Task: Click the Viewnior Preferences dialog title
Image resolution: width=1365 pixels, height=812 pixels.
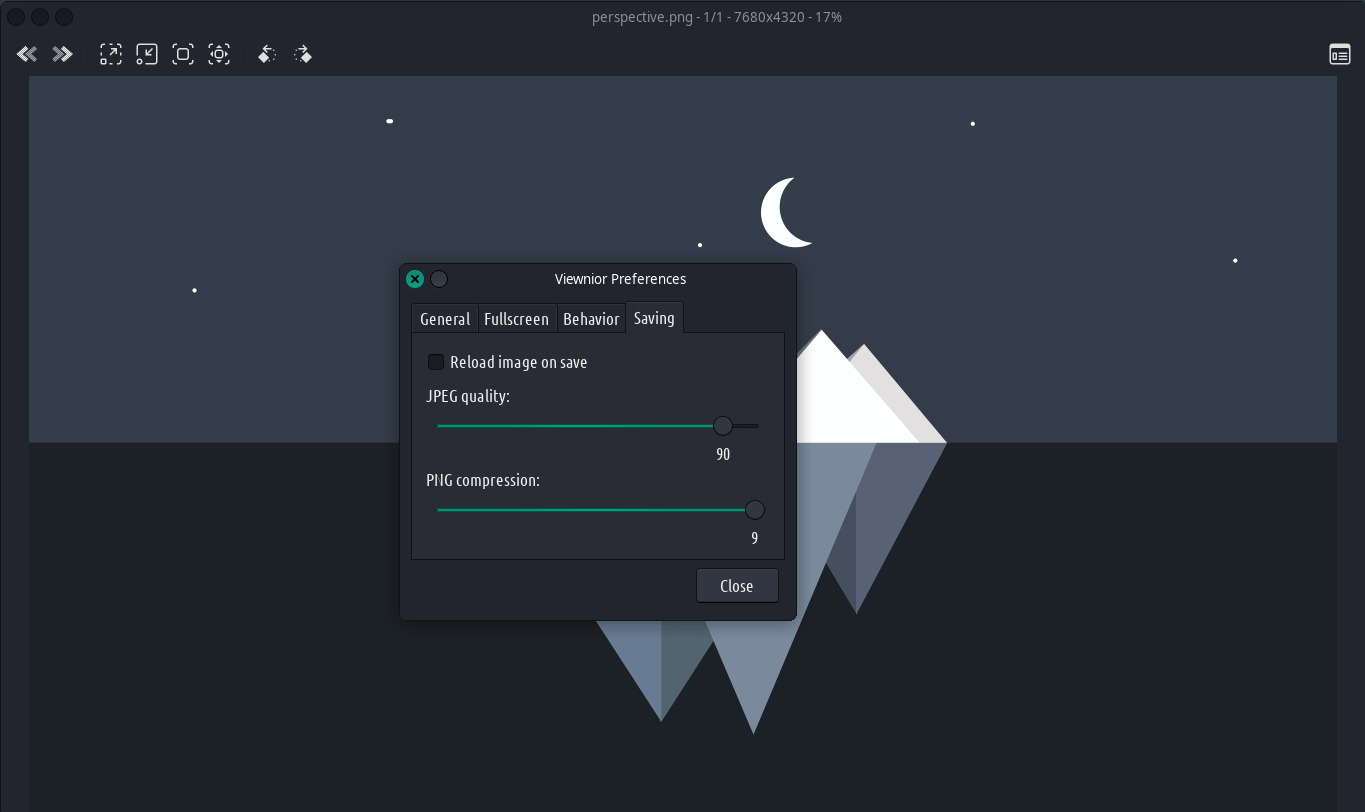Action: [620, 279]
